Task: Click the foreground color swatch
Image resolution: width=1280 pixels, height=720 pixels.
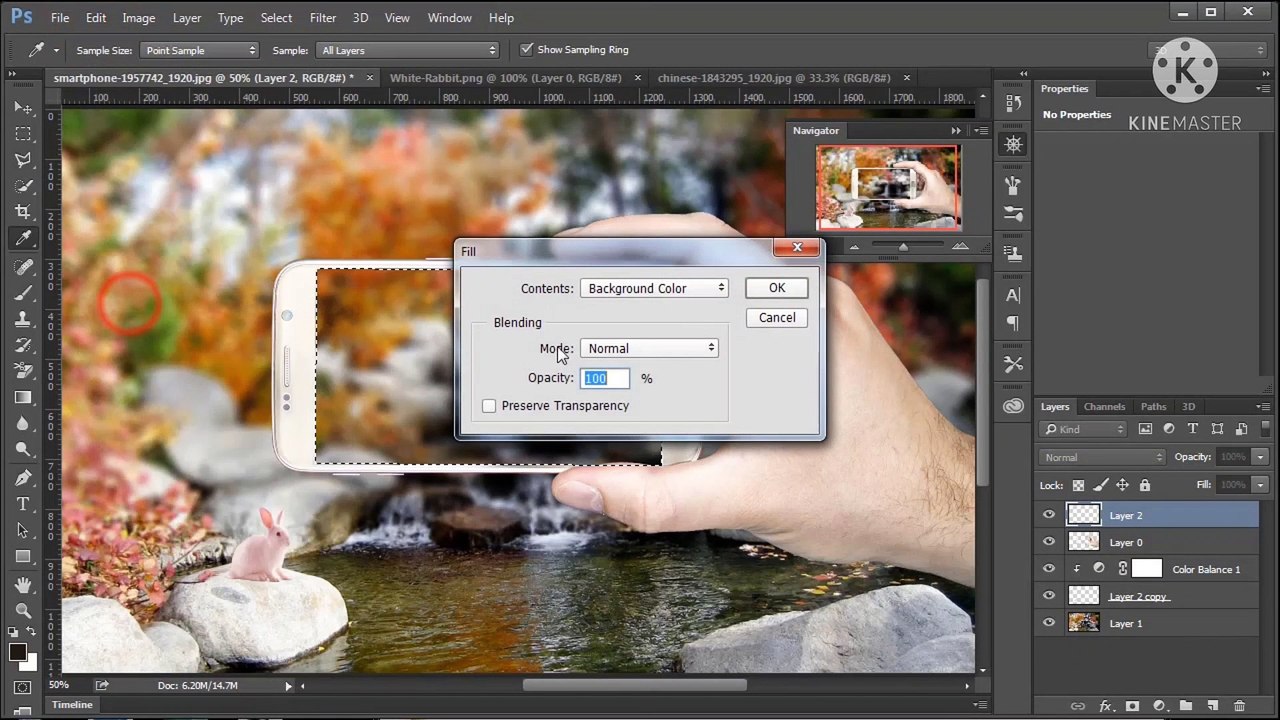Action: coord(17,653)
